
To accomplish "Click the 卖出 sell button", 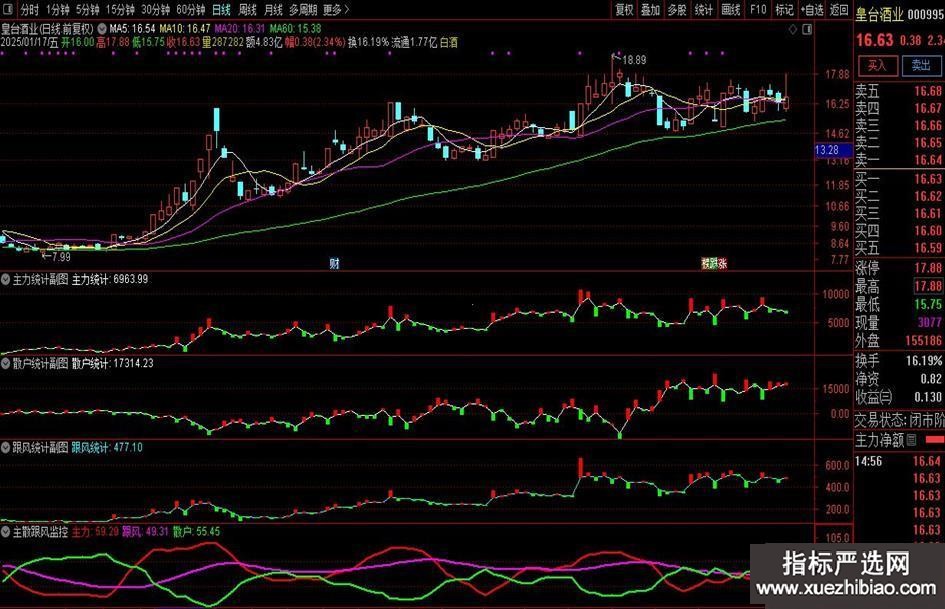I will click(x=921, y=65).
